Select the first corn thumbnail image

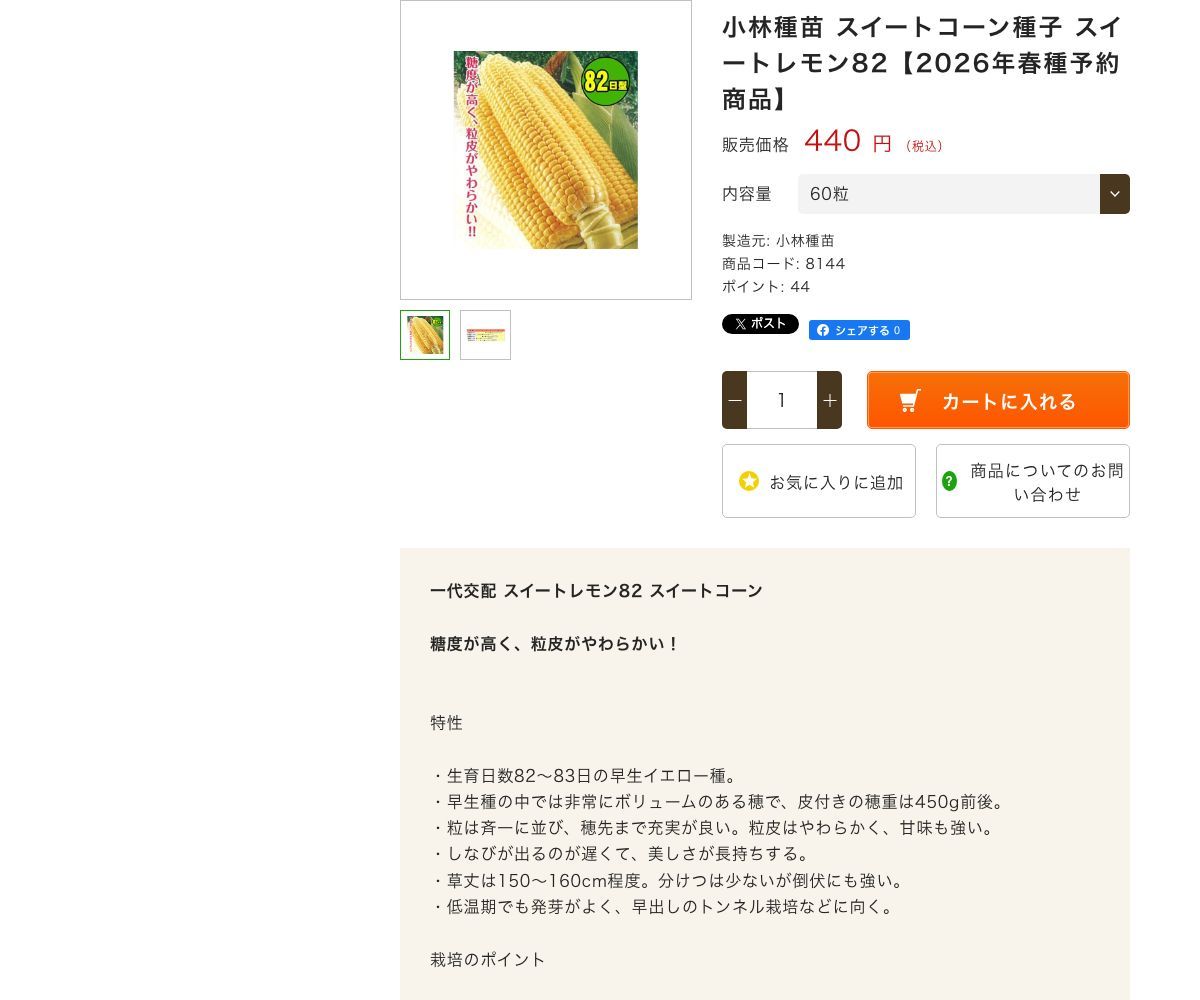point(425,335)
